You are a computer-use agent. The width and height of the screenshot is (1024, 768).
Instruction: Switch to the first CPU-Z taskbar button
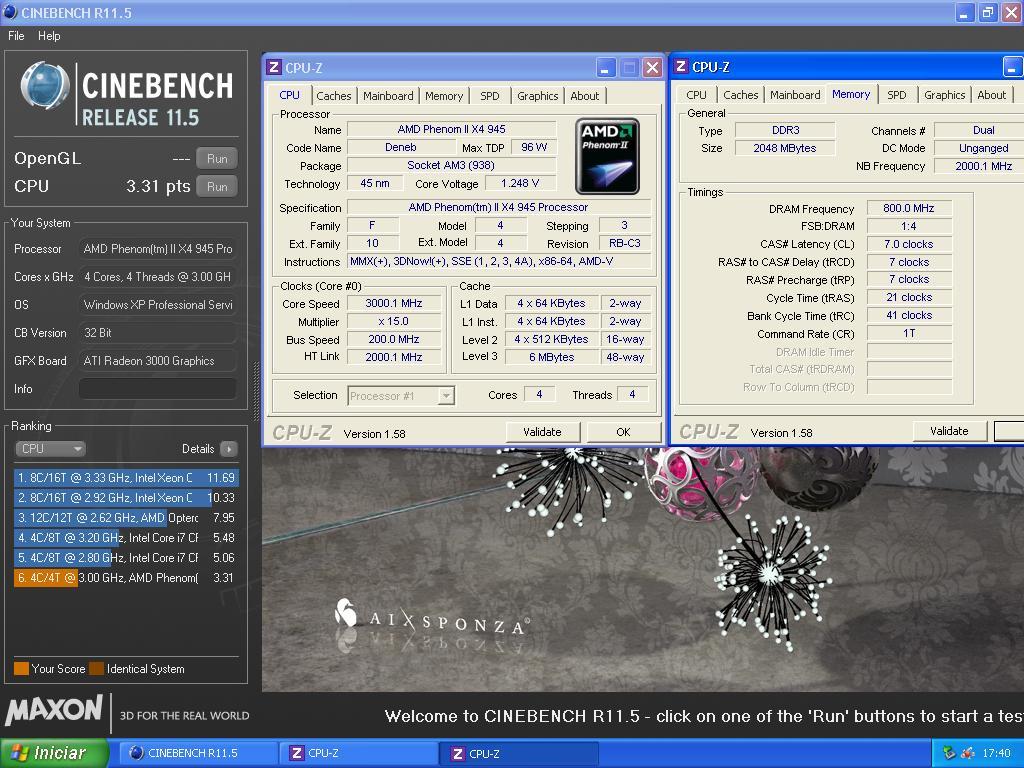[358, 753]
